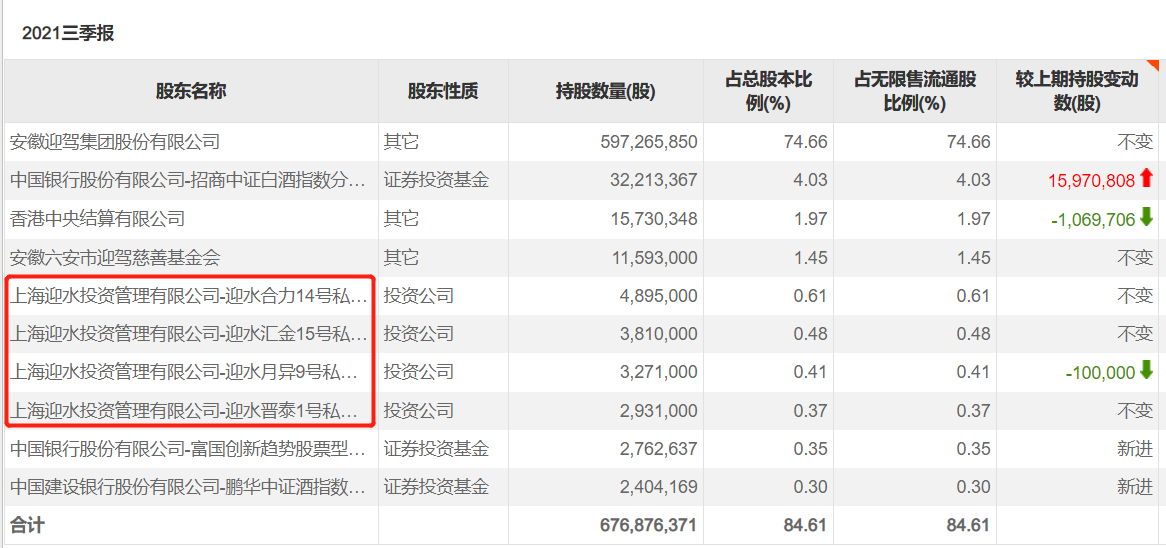
Task: Open shareholder 香港中央结算有限公司
Action: 97,218
